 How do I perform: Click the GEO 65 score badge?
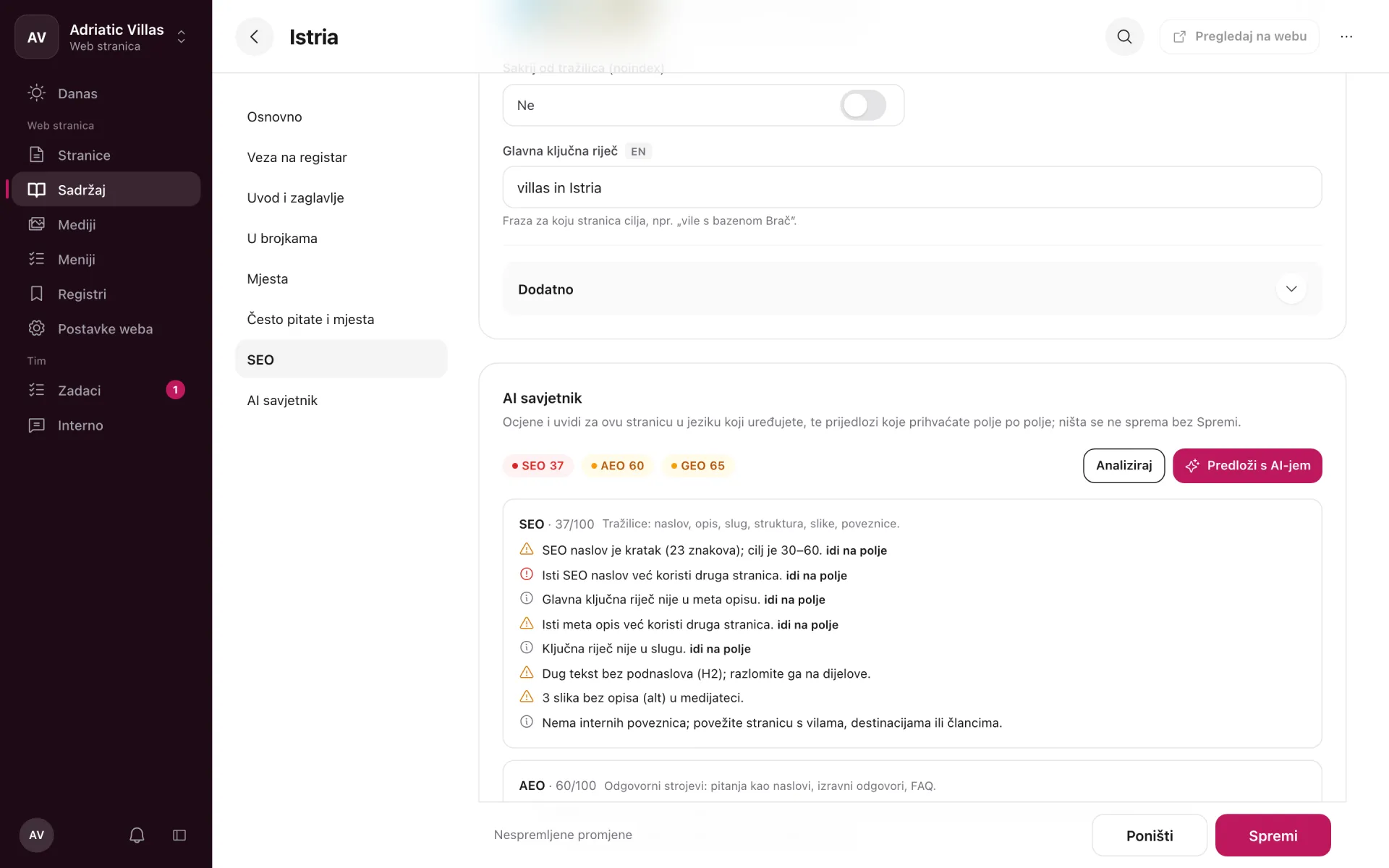click(698, 466)
